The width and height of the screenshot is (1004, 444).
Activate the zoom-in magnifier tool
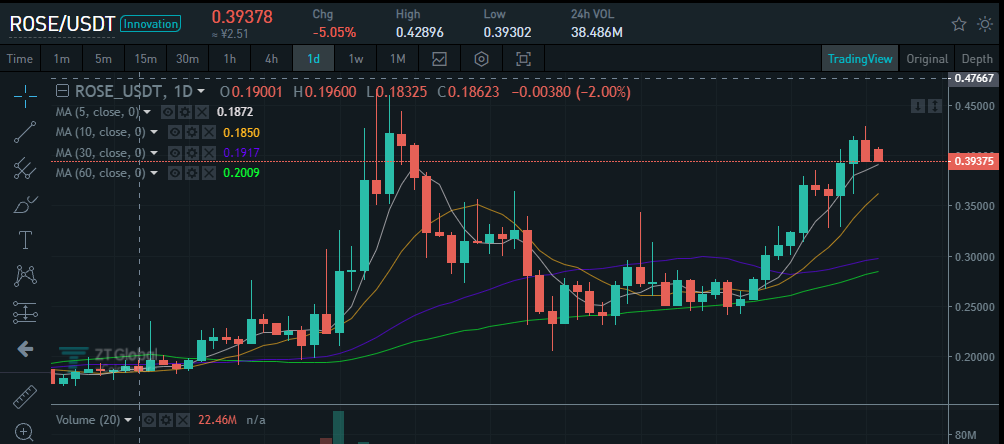click(x=25, y=431)
